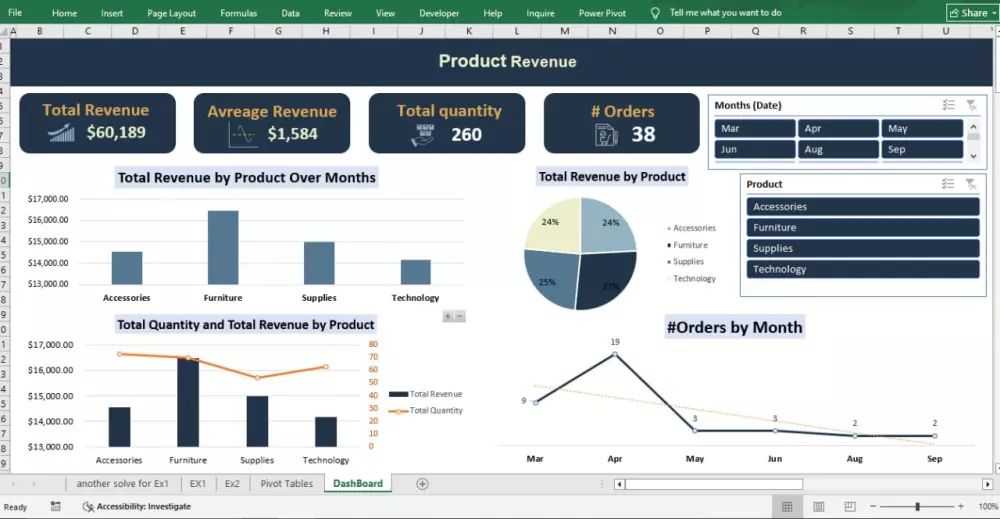The width and height of the screenshot is (1000, 519).
Task: Click the Total Revenue chart icon
Action: tap(61, 133)
